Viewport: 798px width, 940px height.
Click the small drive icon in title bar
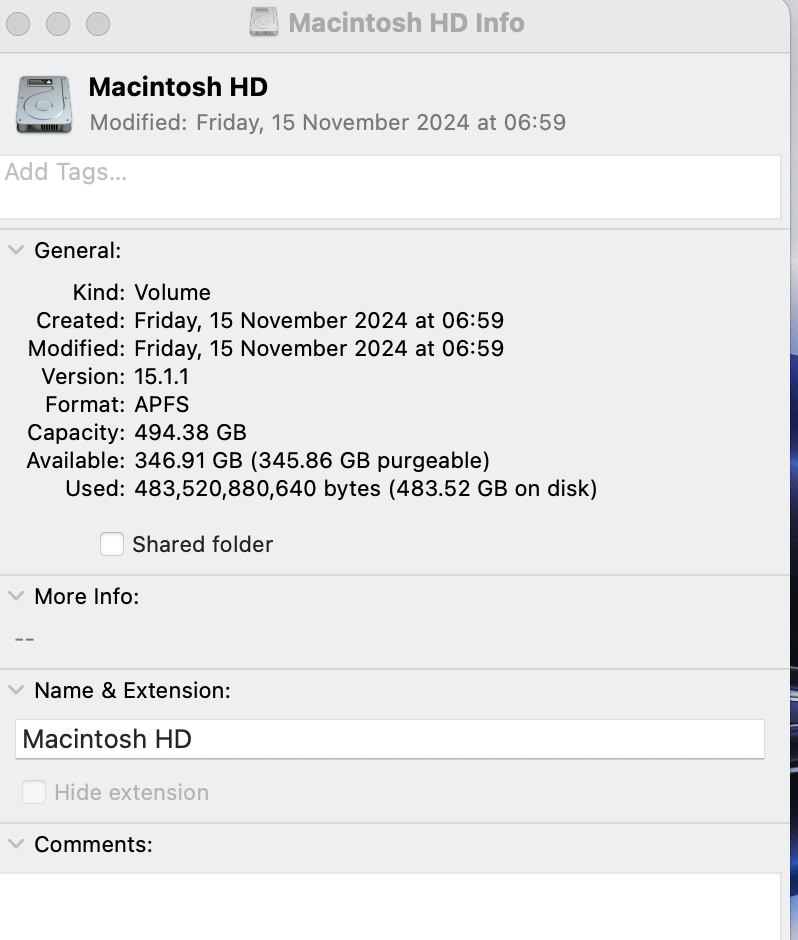click(x=264, y=22)
